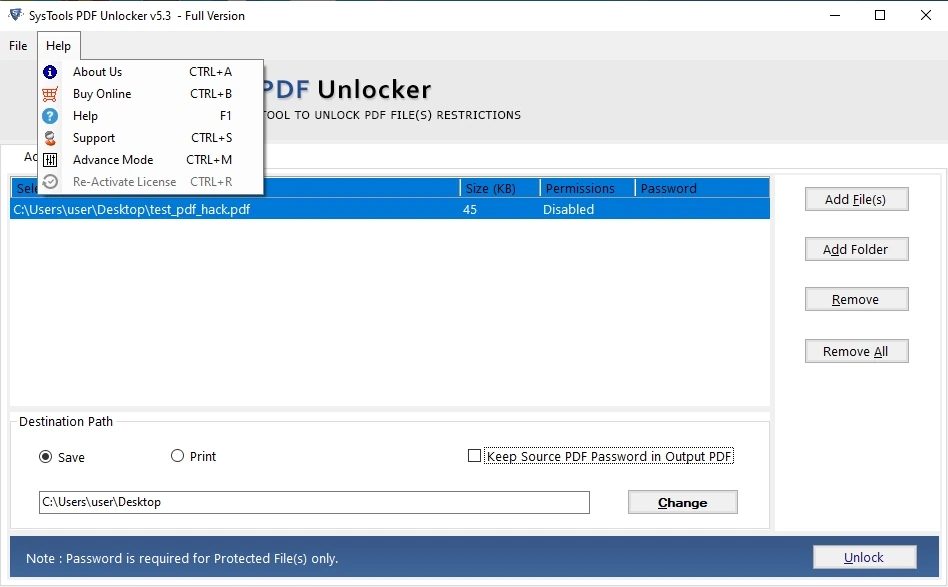Choose Buy Online menu entry
948x587 pixels.
(x=151, y=94)
